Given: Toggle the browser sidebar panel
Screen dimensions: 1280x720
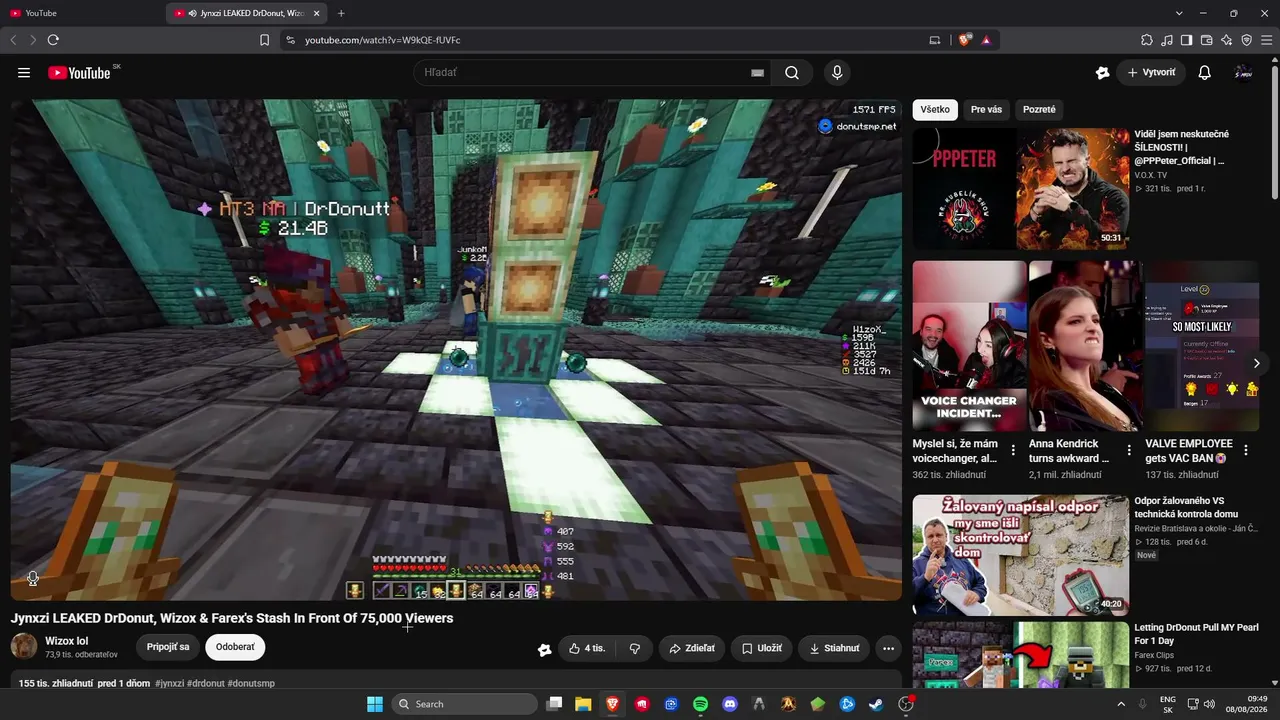Looking at the screenshot, I should coord(1187,40).
